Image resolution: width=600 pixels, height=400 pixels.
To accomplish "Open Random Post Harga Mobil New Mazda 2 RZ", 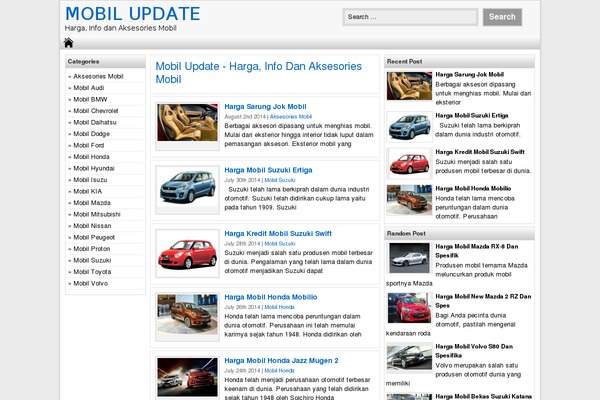I will (483, 301).
